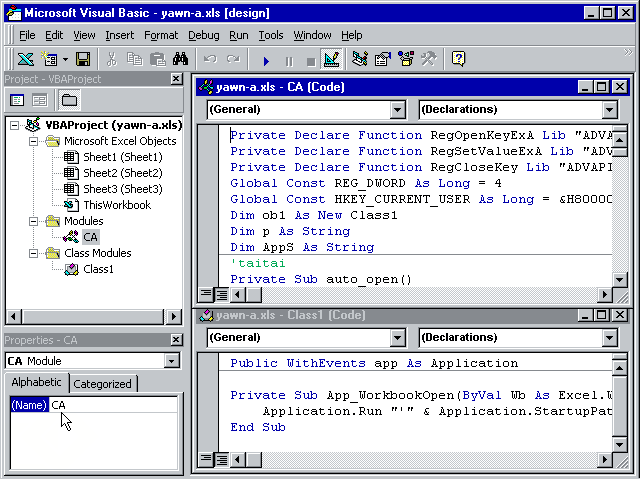The width and height of the screenshot is (640, 480).
Task: Collapse the Modules folder node
Action: [x=33, y=222]
